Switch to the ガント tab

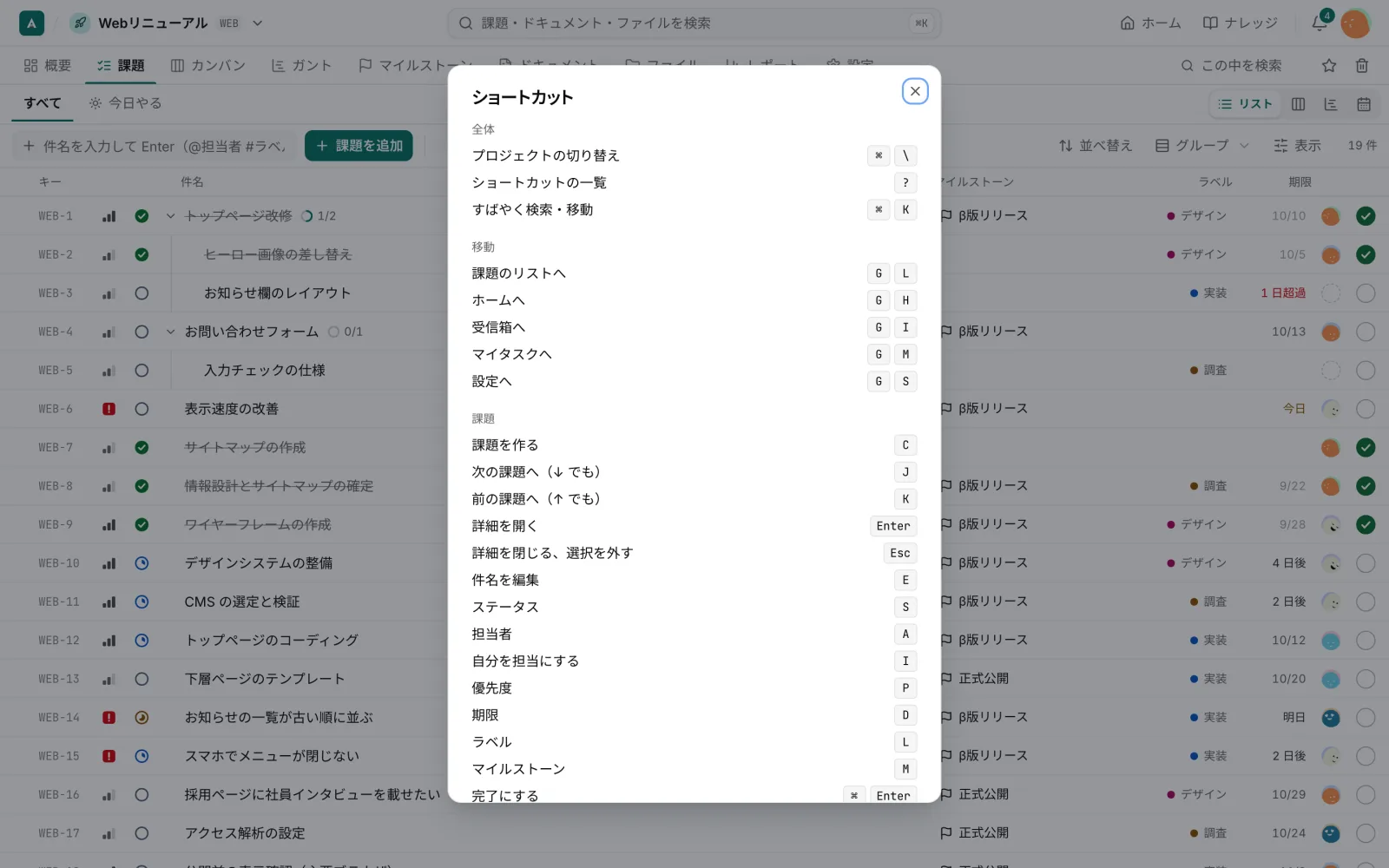301,65
